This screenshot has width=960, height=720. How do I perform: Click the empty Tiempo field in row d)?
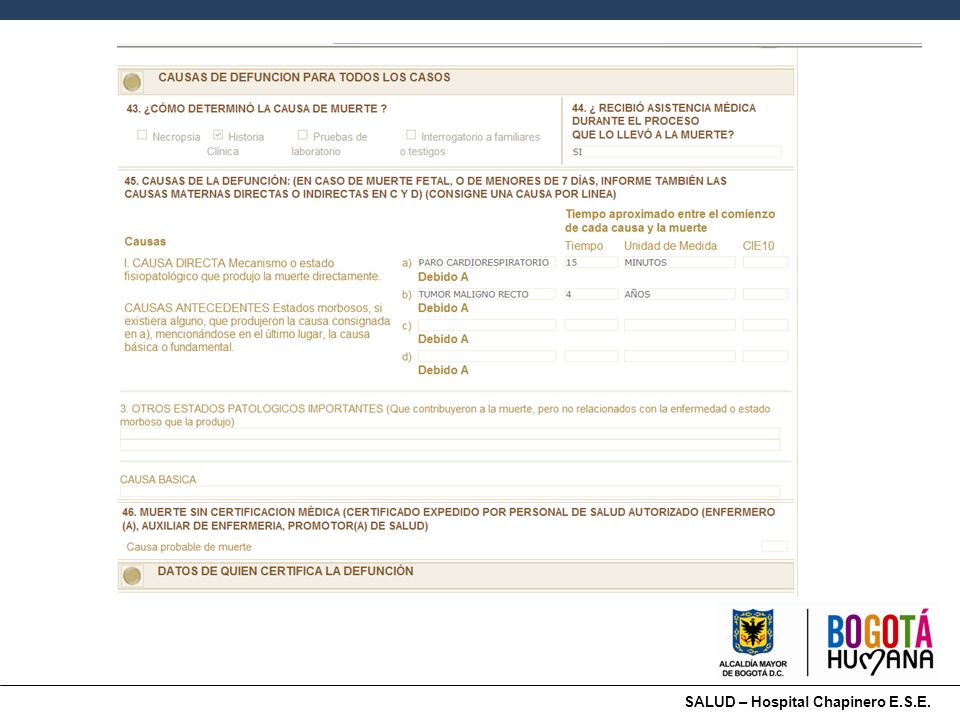point(591,356)
